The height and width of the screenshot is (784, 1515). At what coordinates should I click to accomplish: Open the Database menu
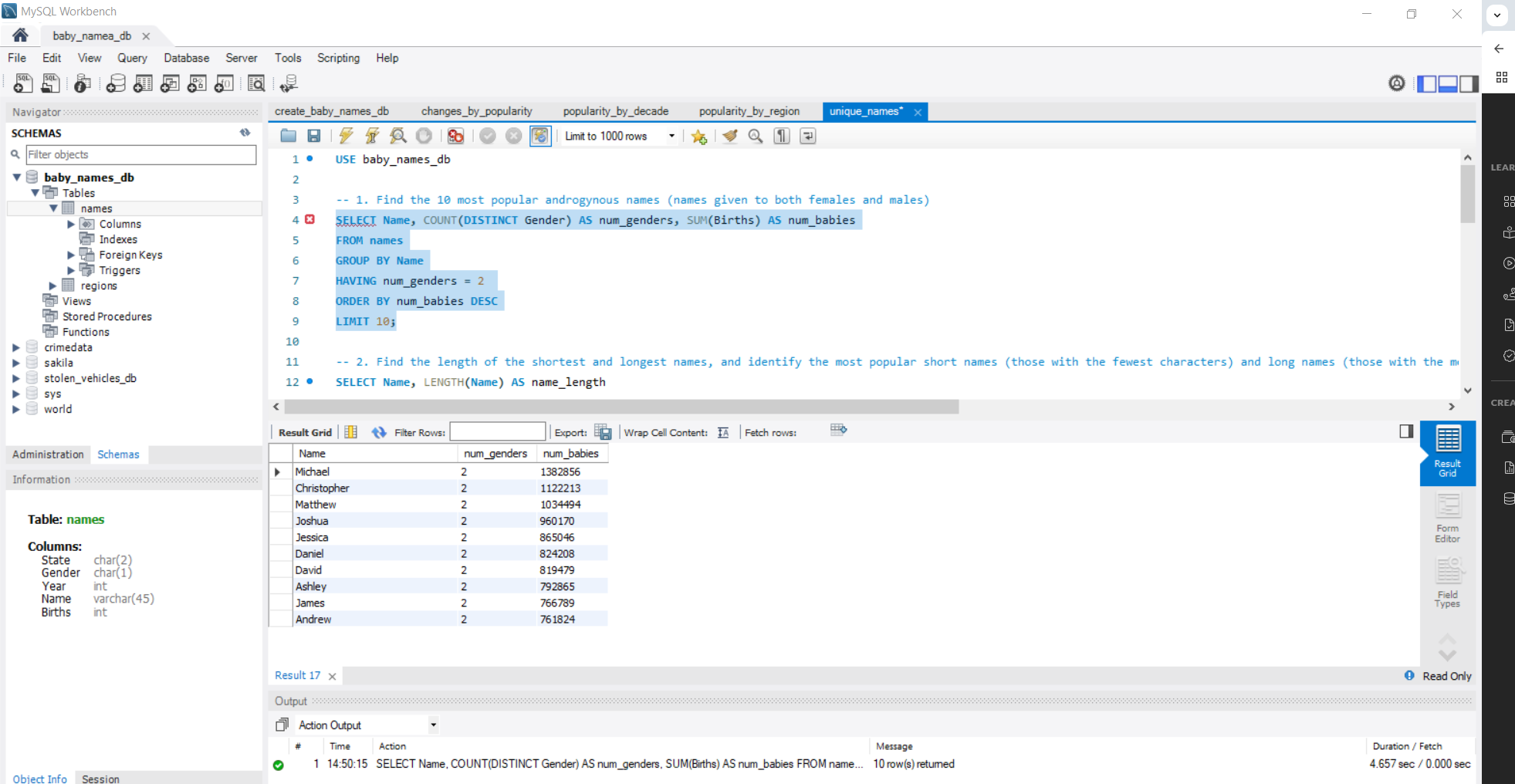click(186, 58)
